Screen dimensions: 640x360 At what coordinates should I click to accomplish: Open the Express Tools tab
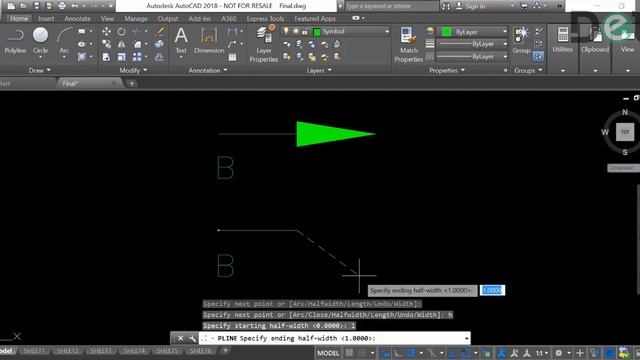pyautogui.click(x=265, y=18)
